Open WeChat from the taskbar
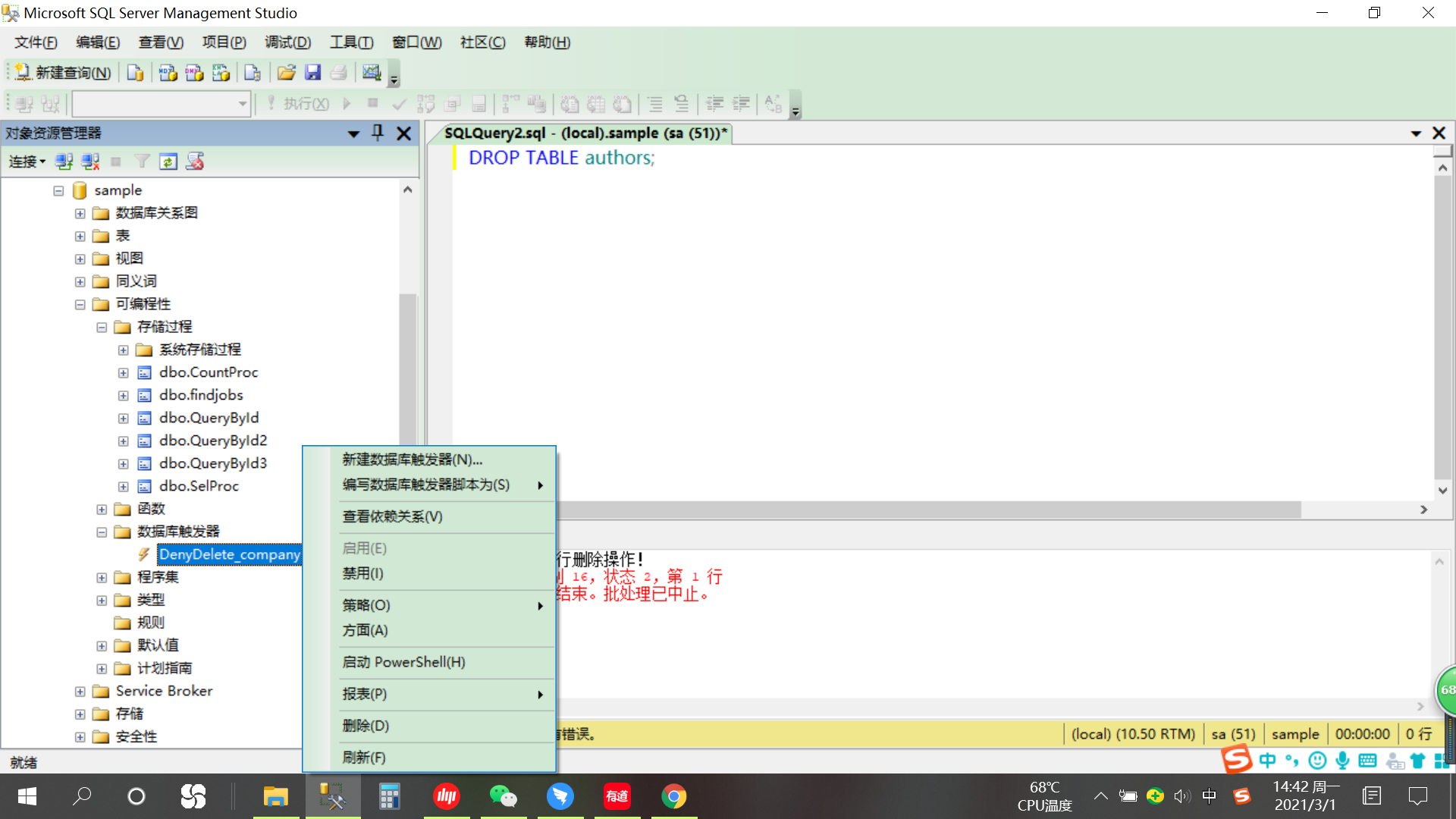Screen dimensions: 1456x819 pos(503,796)
